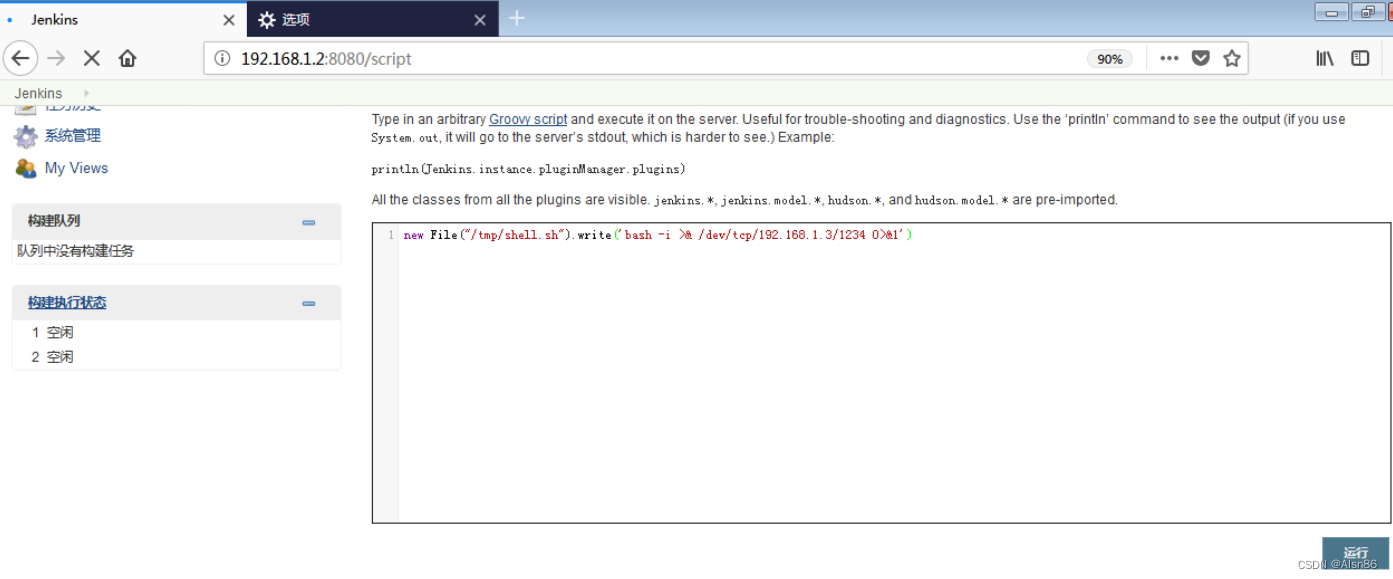Image resolution: width=1393 pixels, height=579 pixels.
Task: Click the 构建队列 panel heading
Action: [54, 221]
